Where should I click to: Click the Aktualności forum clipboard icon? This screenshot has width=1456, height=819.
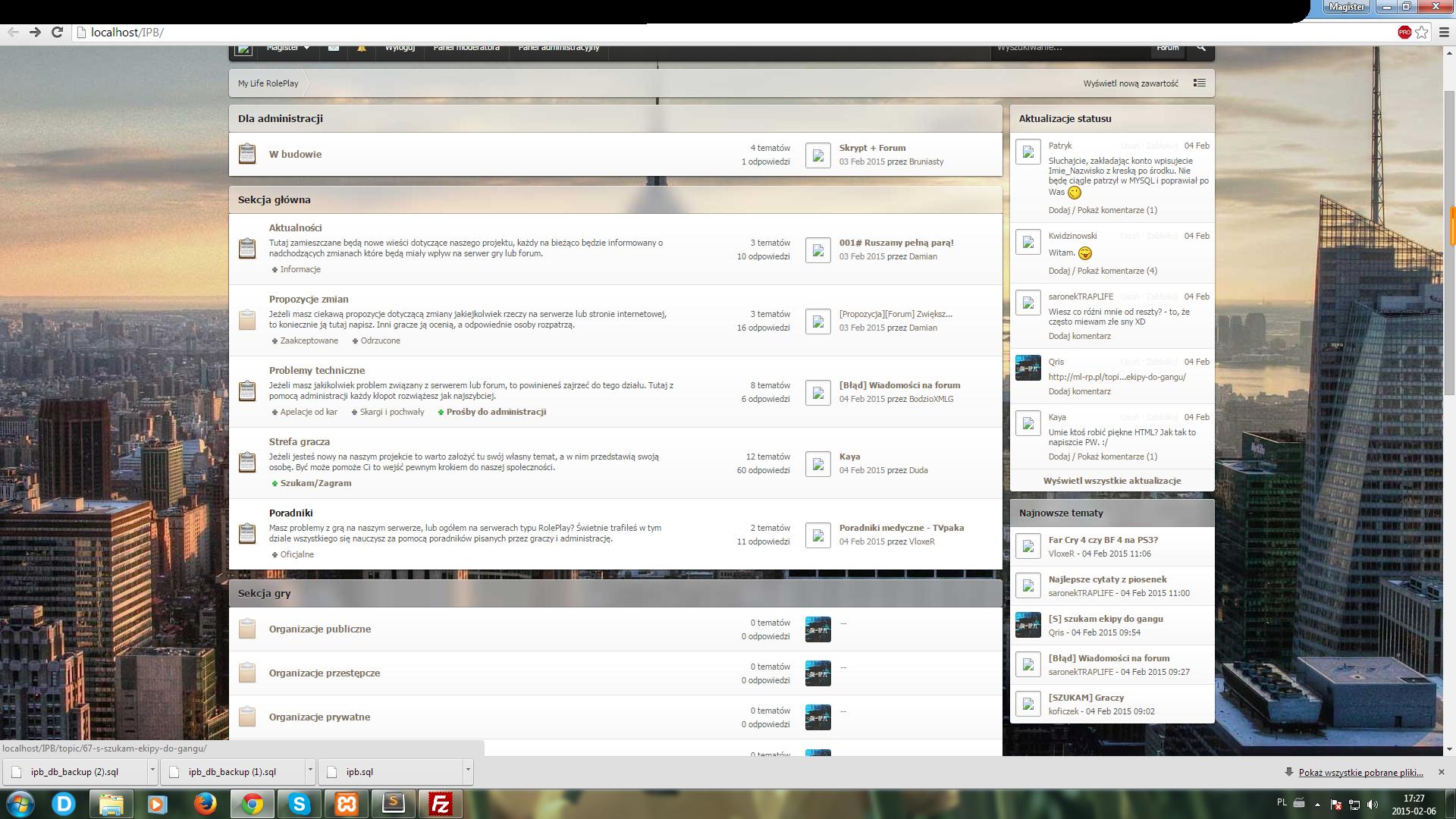click(x=247, y=248)
